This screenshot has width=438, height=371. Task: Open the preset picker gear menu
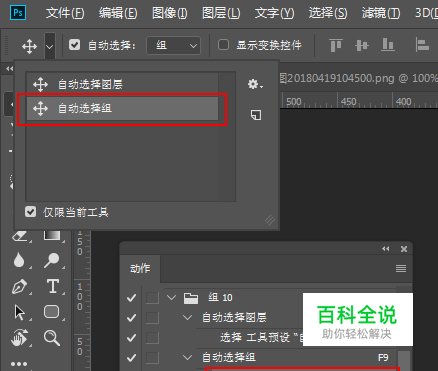(255, 84)
